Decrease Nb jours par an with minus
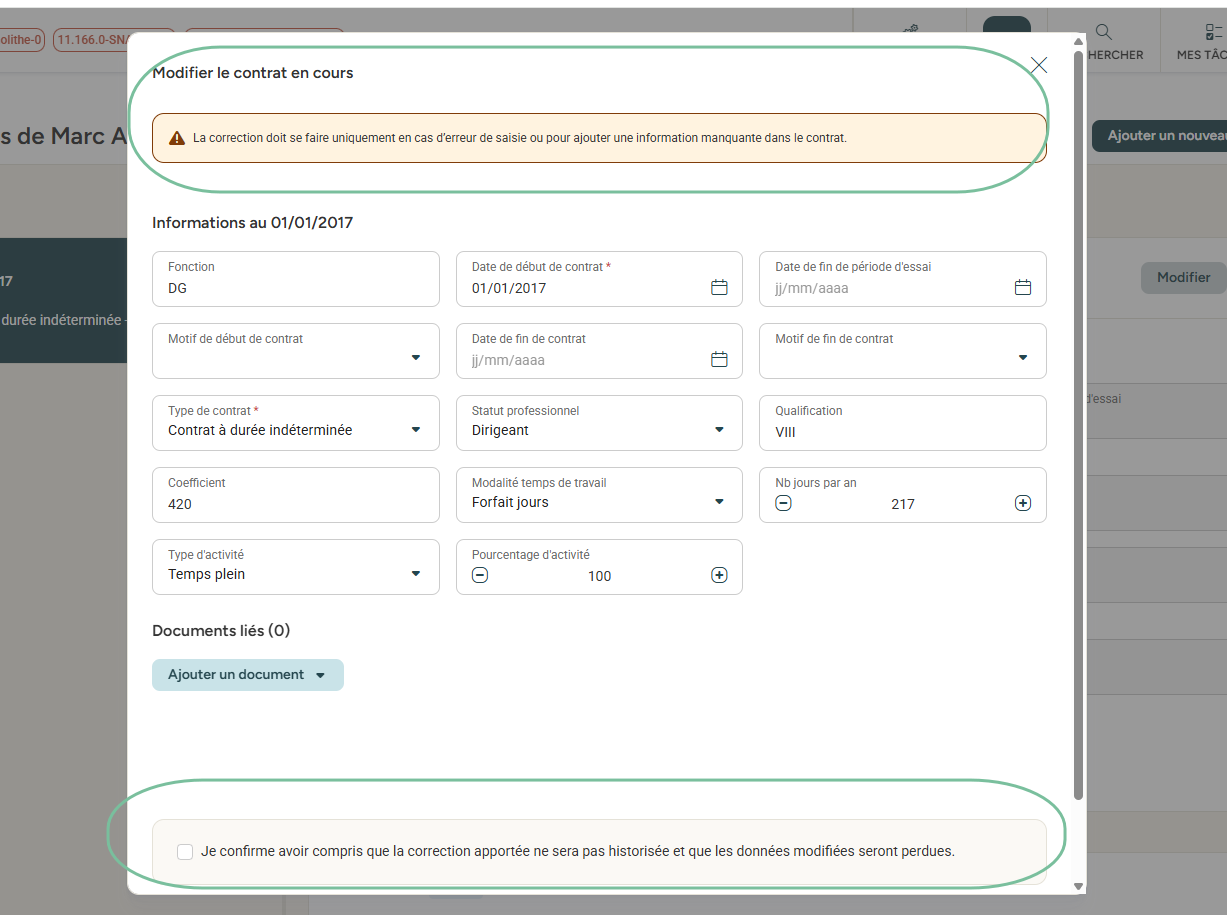1227x915 pixels. click(783, 504)
